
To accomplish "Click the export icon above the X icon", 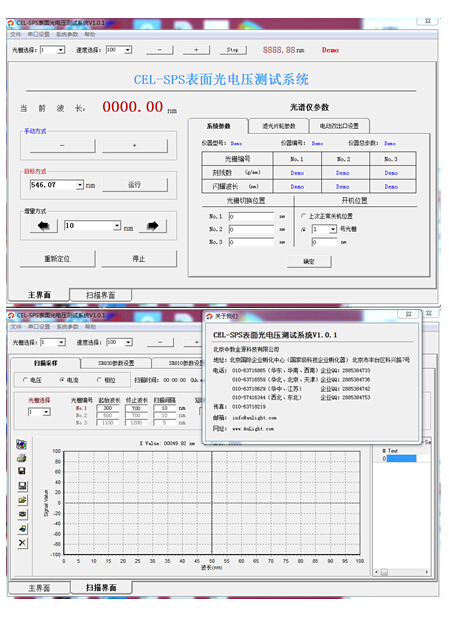I will point(22,529).
